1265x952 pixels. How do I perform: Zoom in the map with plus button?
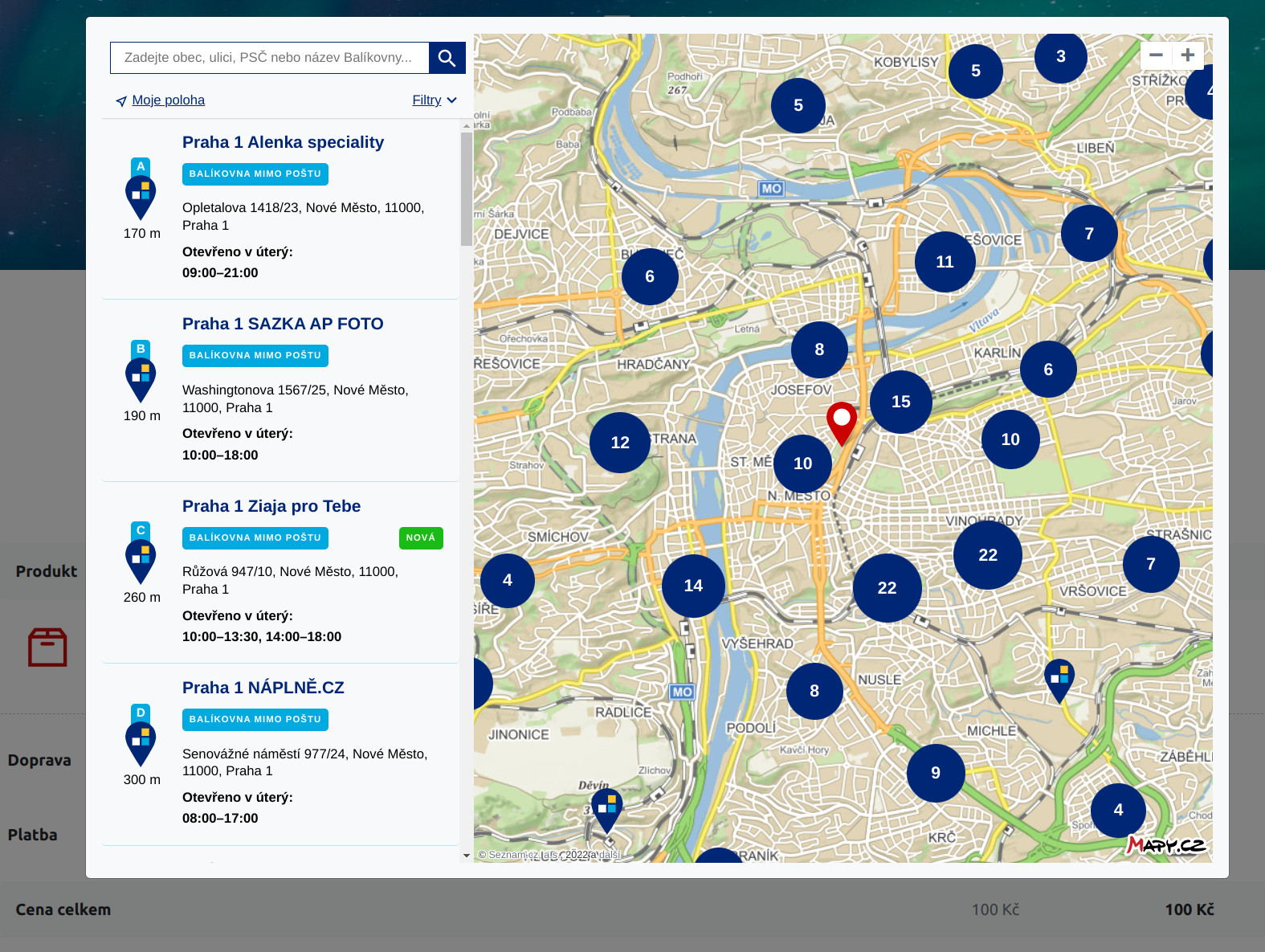(1188, 55)
